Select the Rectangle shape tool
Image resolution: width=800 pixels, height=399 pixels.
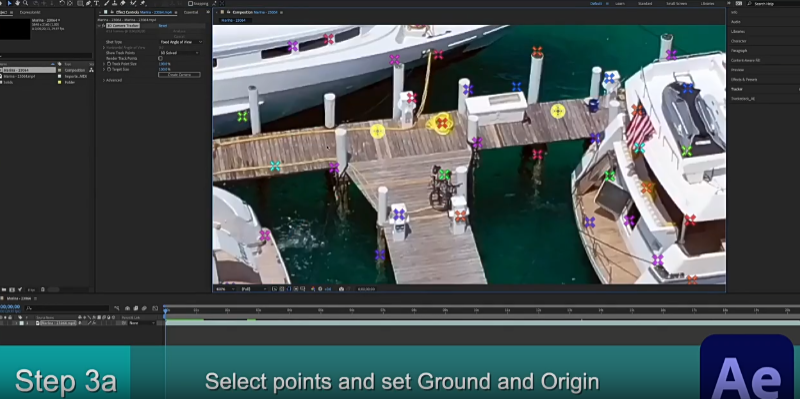pos(80,3)
